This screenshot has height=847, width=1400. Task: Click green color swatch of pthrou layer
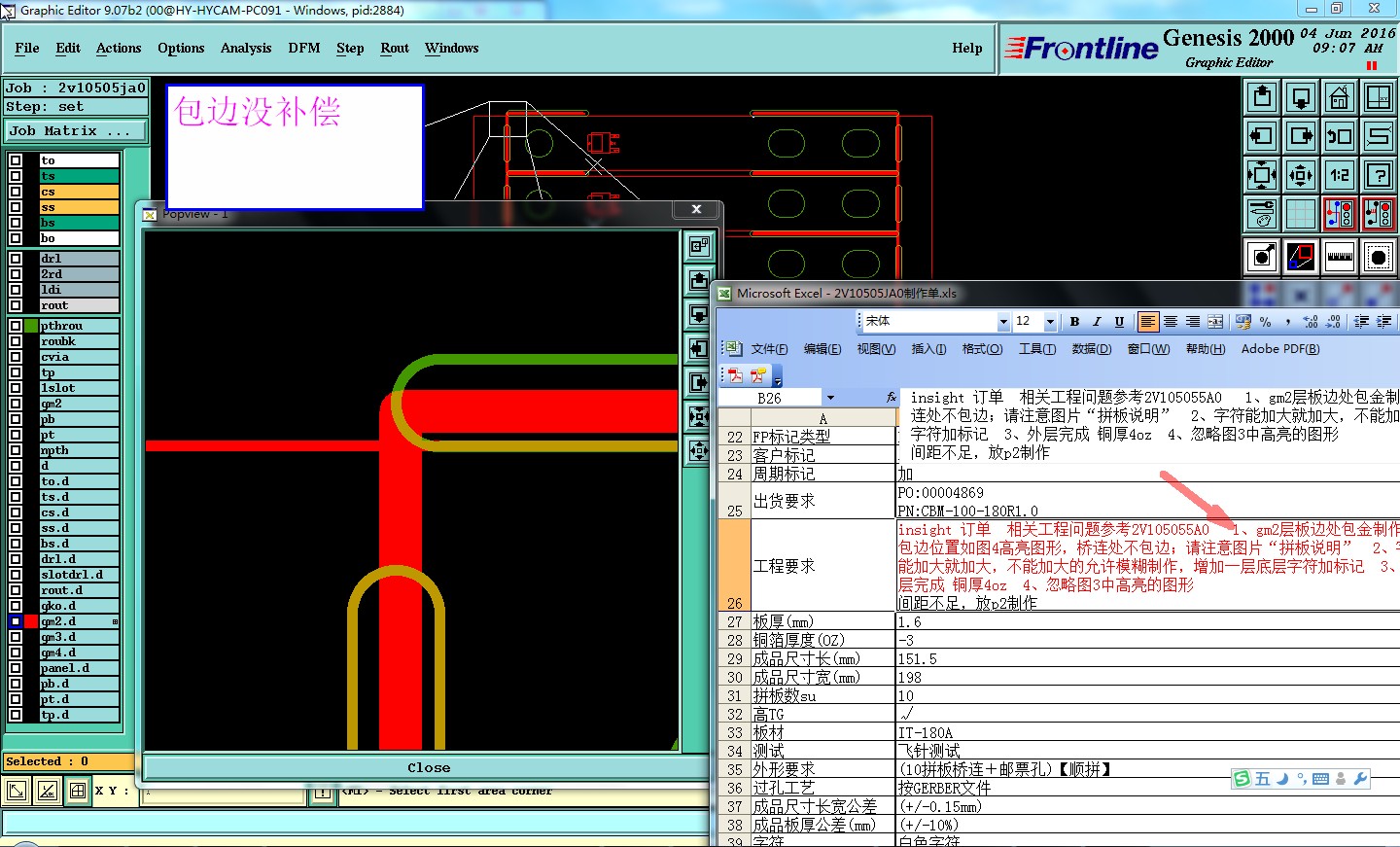tap(31, 326)
